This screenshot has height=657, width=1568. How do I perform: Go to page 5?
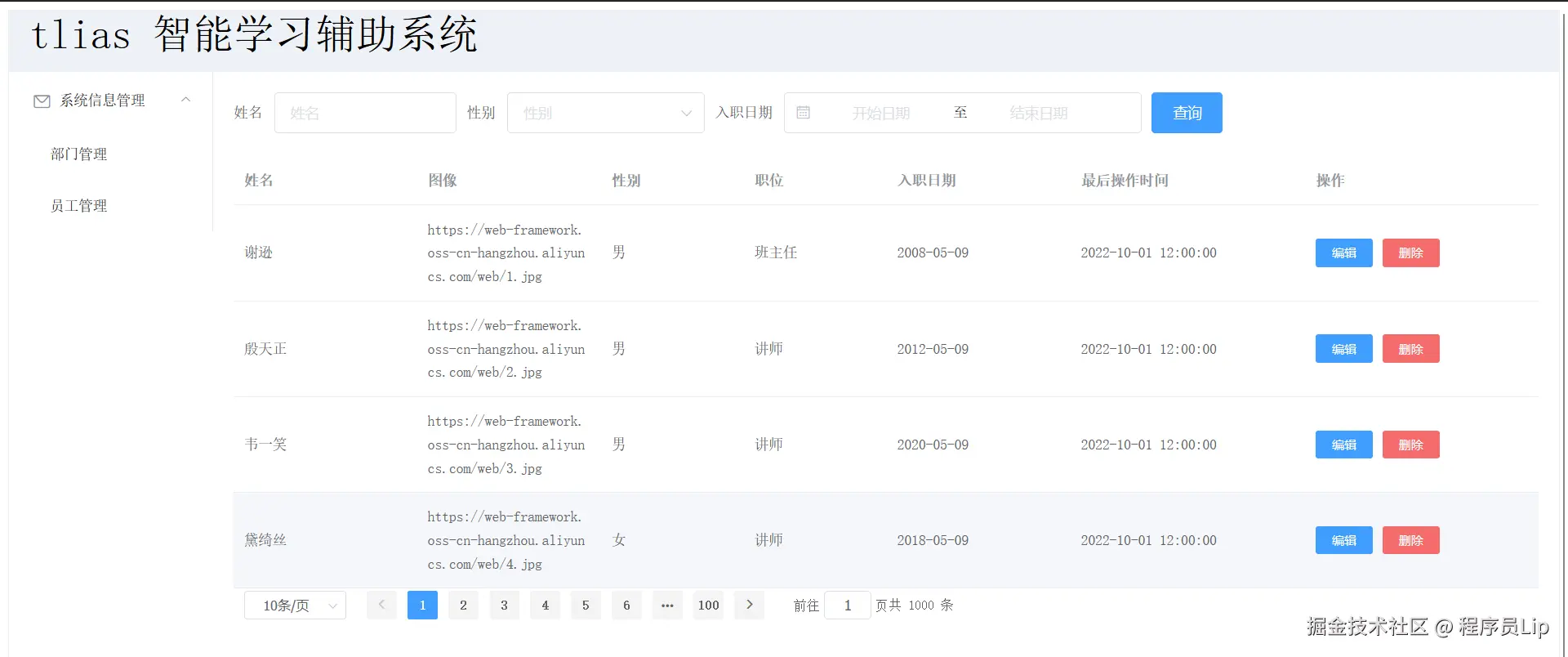point(586,605)
